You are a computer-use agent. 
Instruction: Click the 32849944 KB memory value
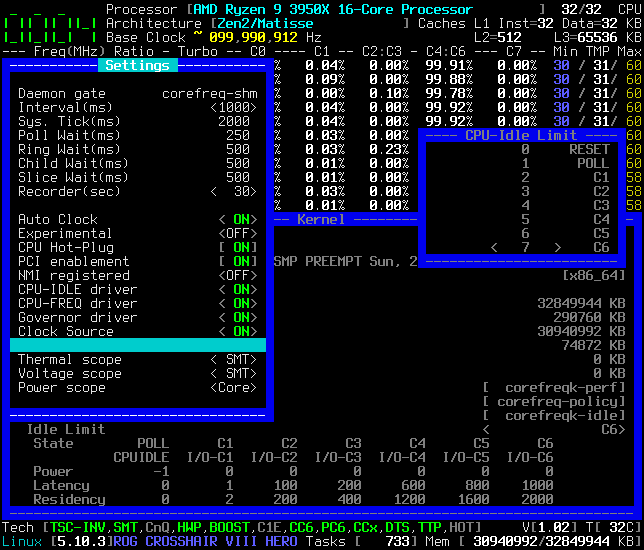[x=582, y=303]
